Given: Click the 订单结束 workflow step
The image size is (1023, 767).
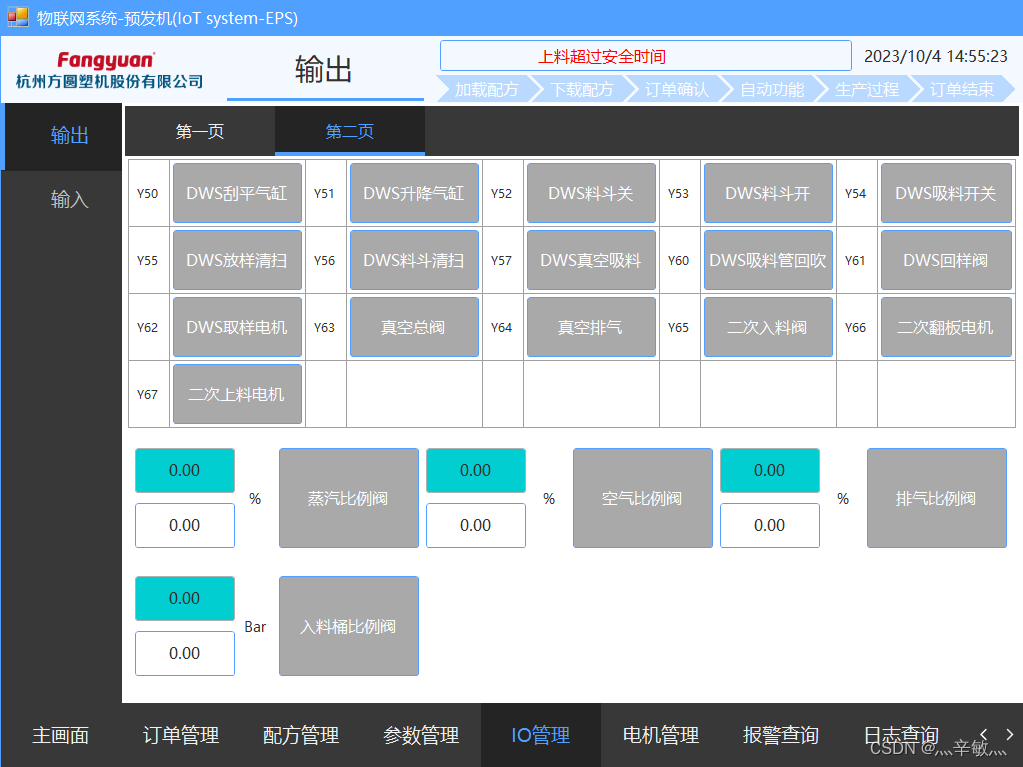Looking at the screenshot, I should pos(962,89).
